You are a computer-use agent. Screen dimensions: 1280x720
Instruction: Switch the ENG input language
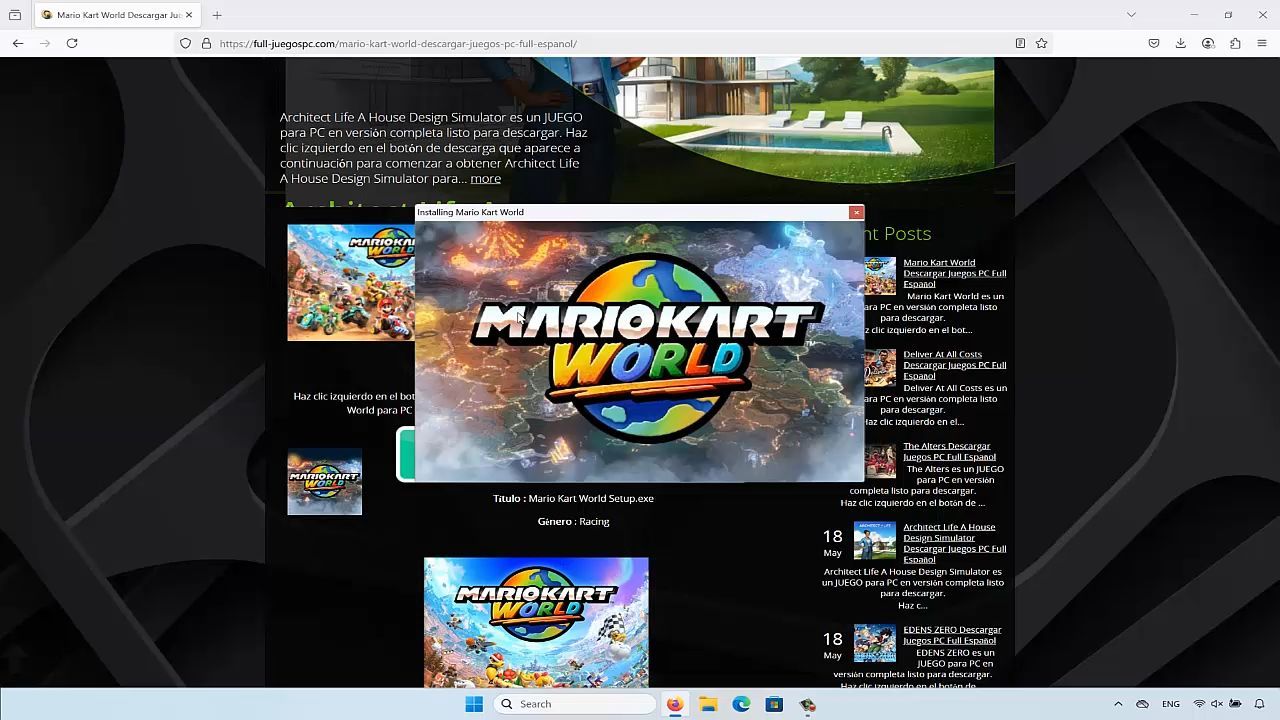[1170, 704]
